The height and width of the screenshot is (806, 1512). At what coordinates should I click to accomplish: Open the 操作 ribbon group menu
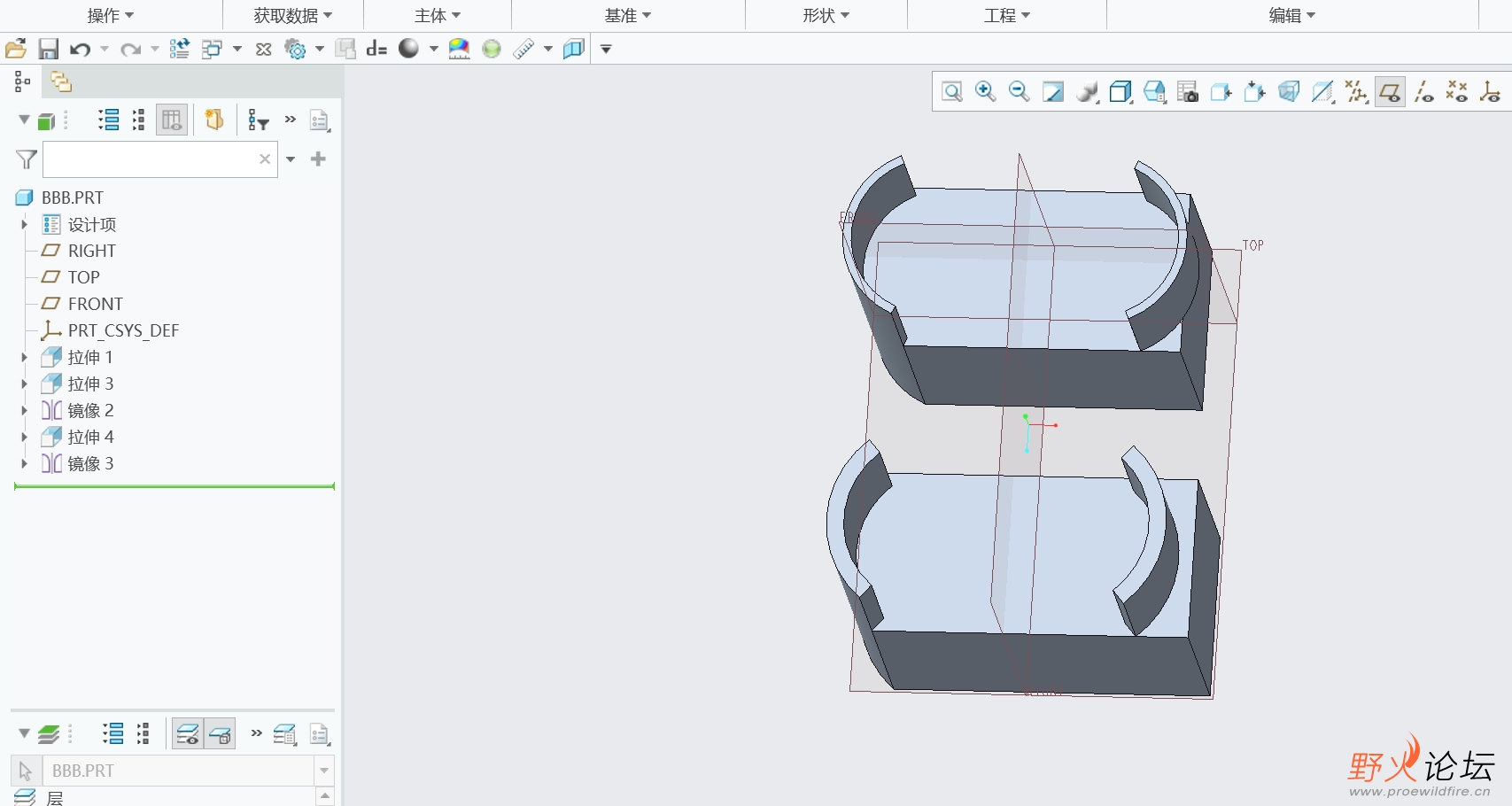click(111, 15)
